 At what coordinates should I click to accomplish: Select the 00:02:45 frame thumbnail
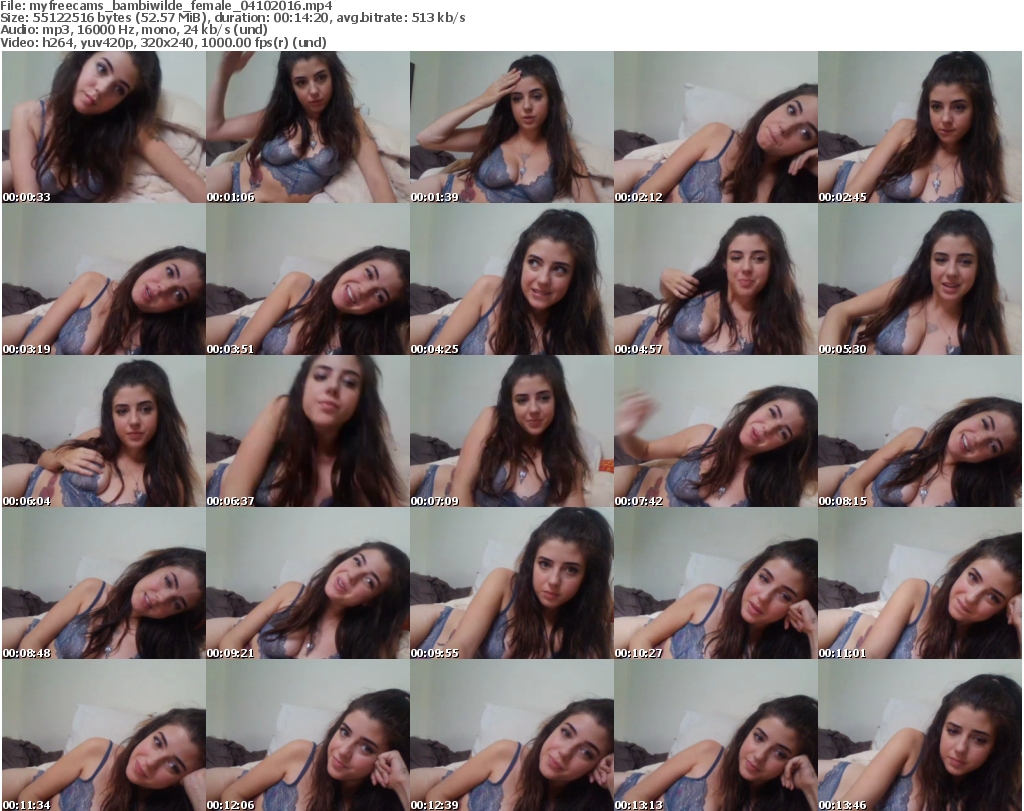pyautogui.click(x=919, y=128)
